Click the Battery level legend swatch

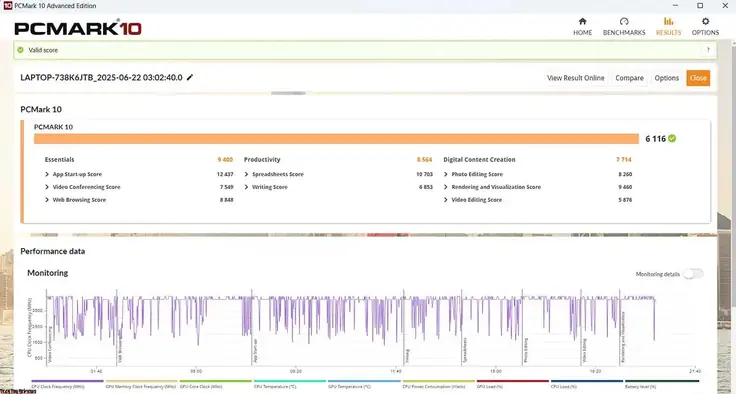(662, 381)
